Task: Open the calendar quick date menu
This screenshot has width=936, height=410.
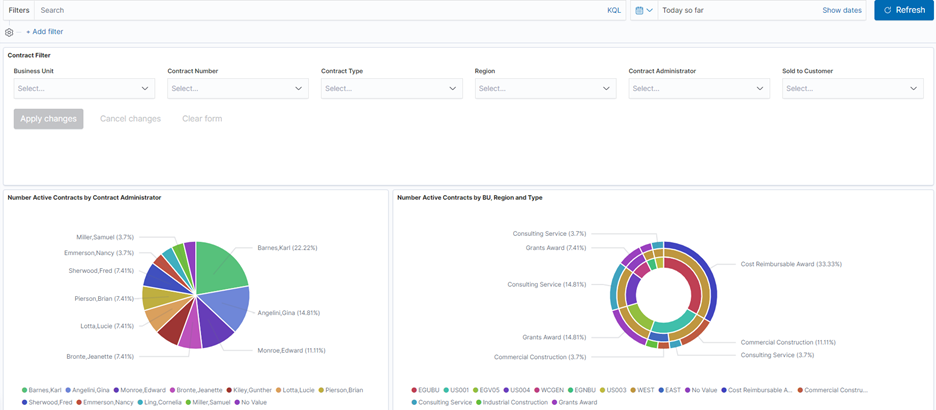Action: [644, 10]
